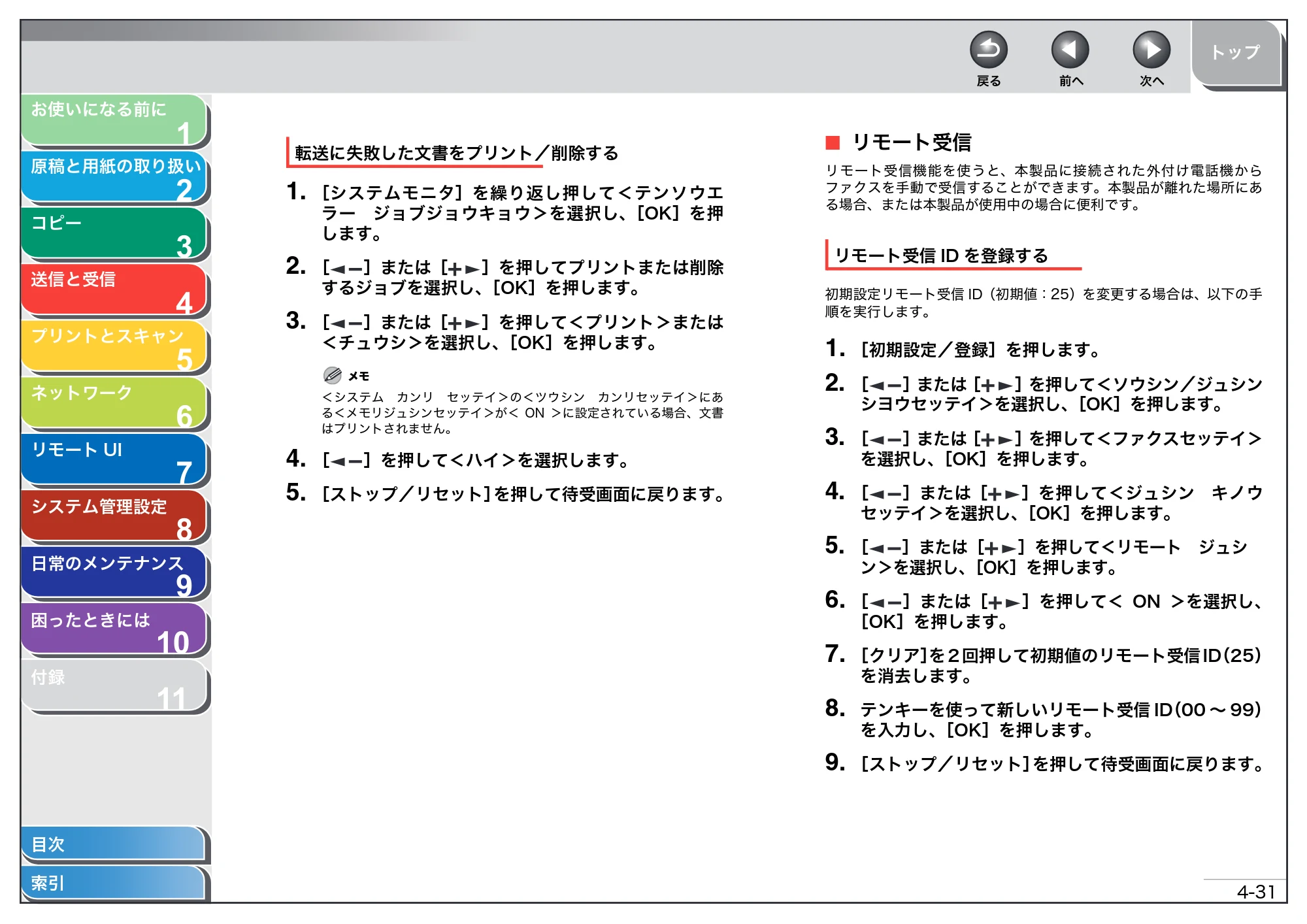Open chapter 8 システム管理設定 tab

pos(115,517)
